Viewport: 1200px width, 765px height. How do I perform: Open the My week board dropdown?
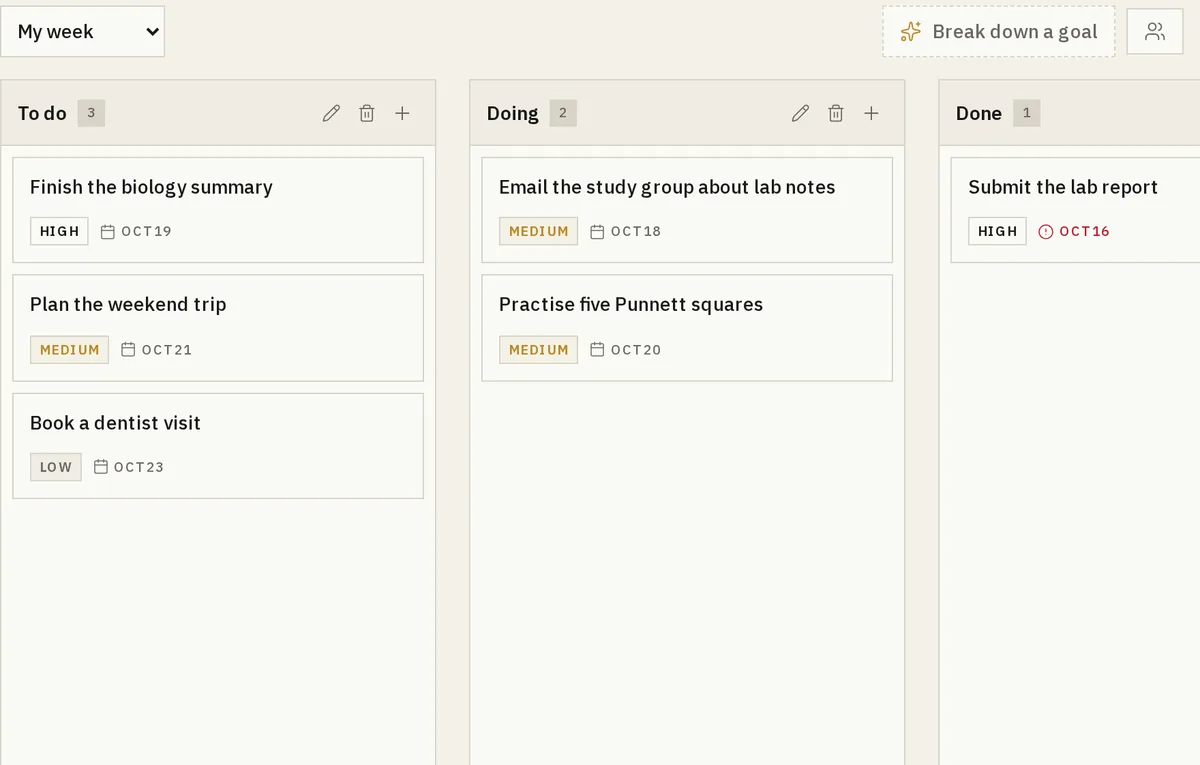coord(82,31)
